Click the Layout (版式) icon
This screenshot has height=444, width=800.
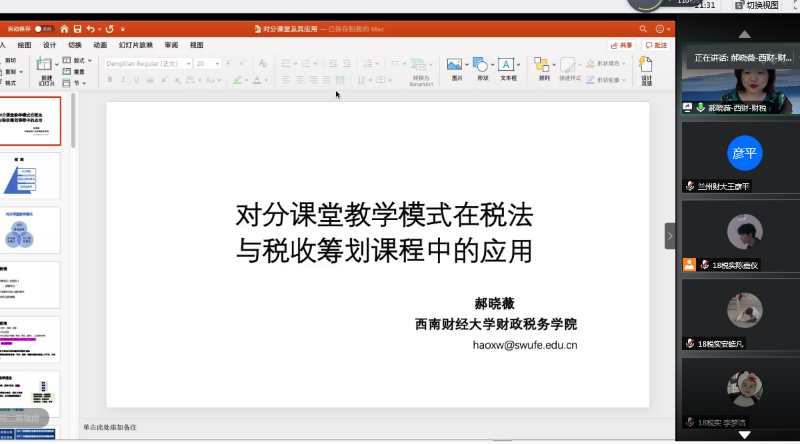[67, 60]
